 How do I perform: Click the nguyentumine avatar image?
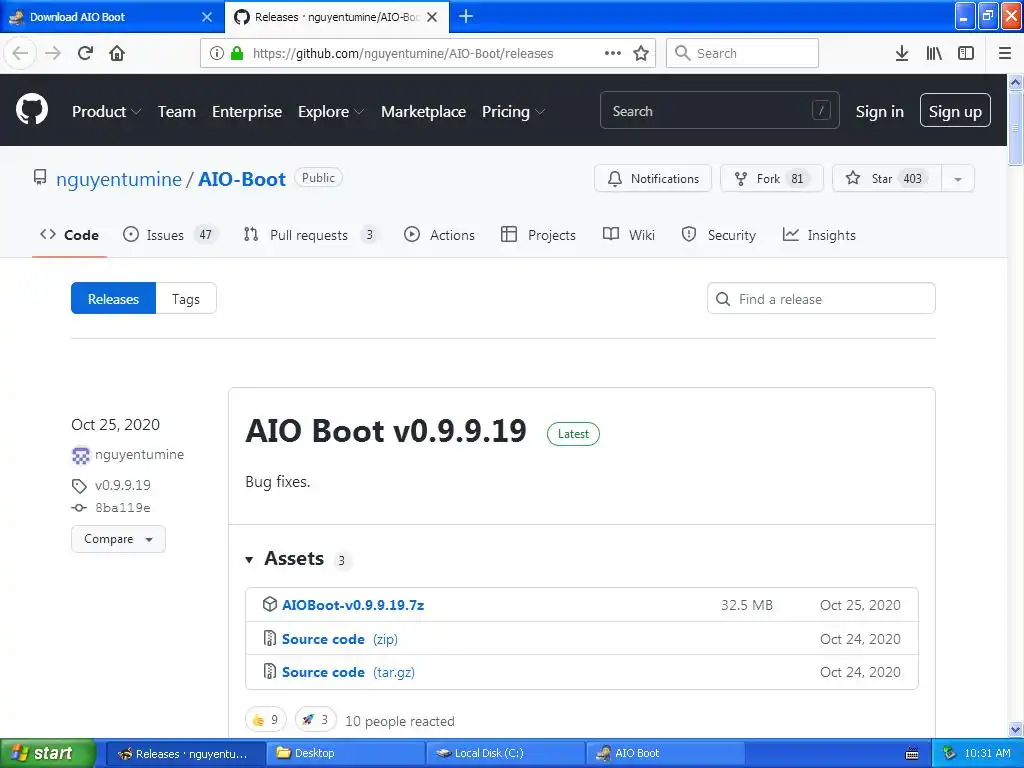[x=81, y=455]
